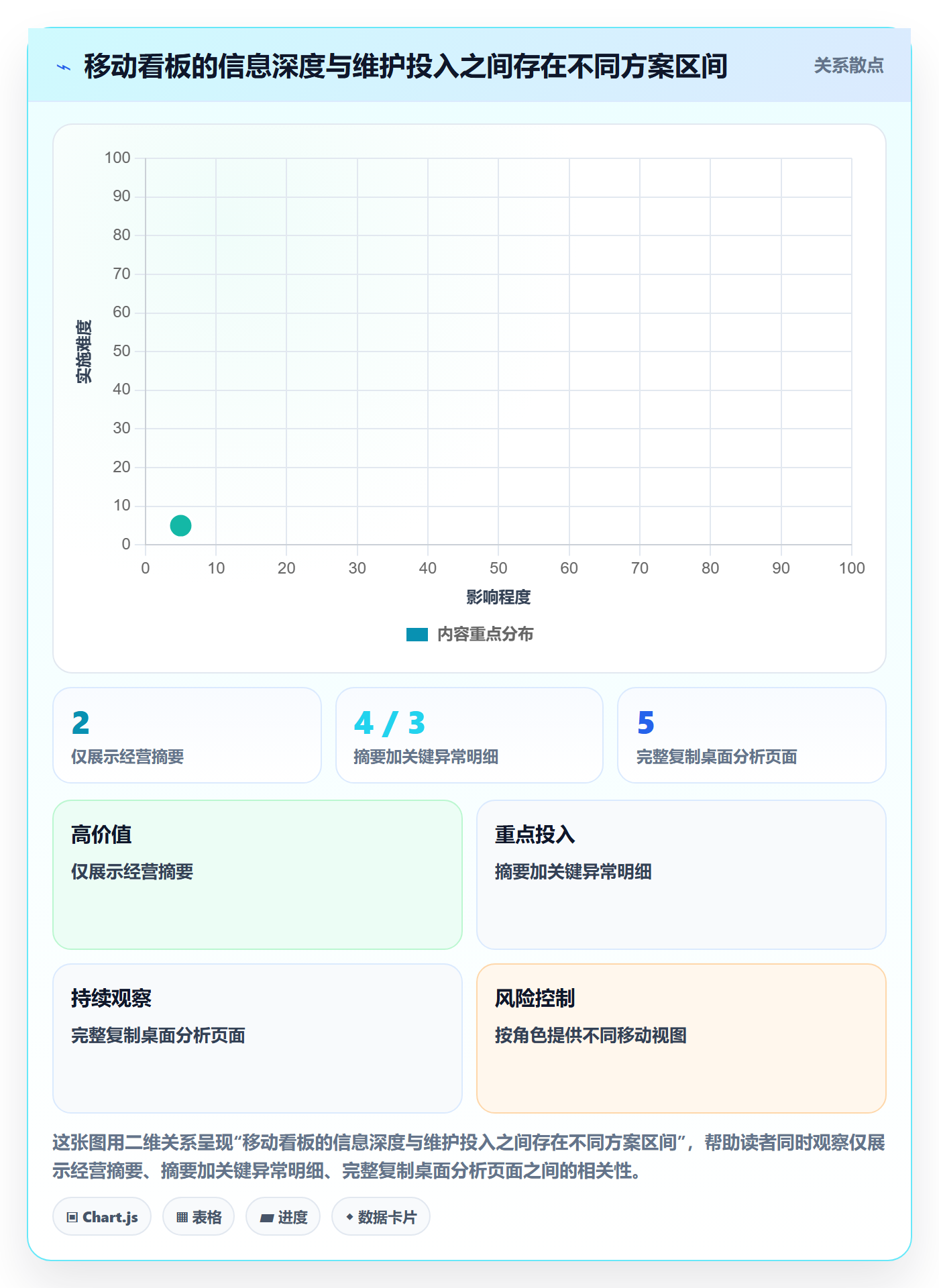Click the square icon in the Chart.js chip
The width and height of the screenshot is (939, 1288).
tap(72, 1218)
